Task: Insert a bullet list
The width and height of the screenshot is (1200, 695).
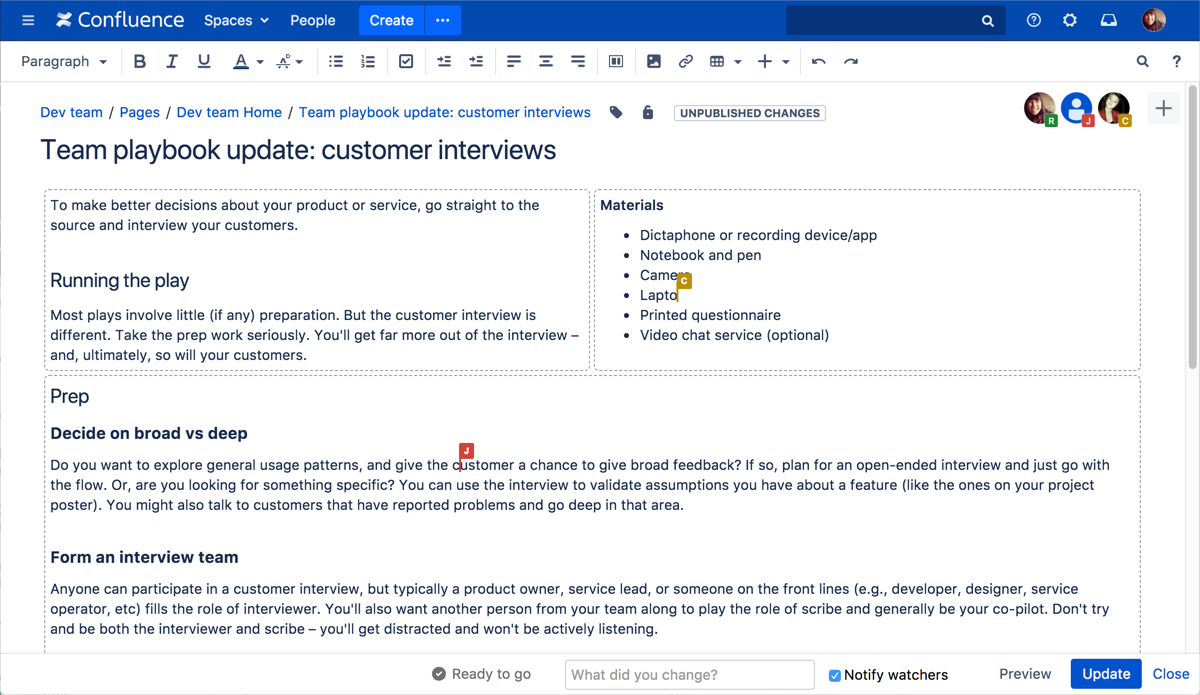Action: [x=336, y=61]
